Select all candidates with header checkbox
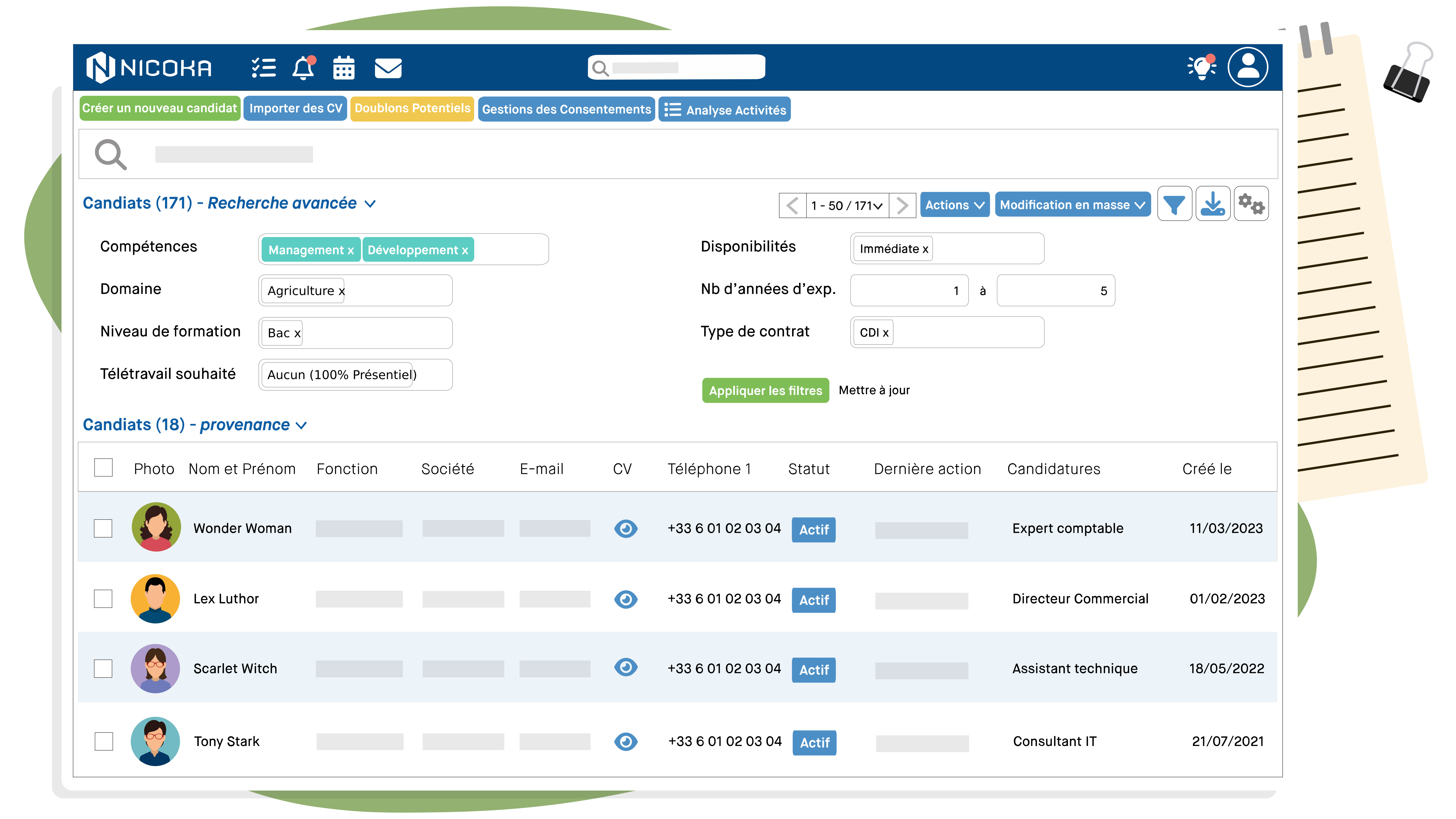The width and height of the screenshot is (1456, 819). (x=103, y=467)
